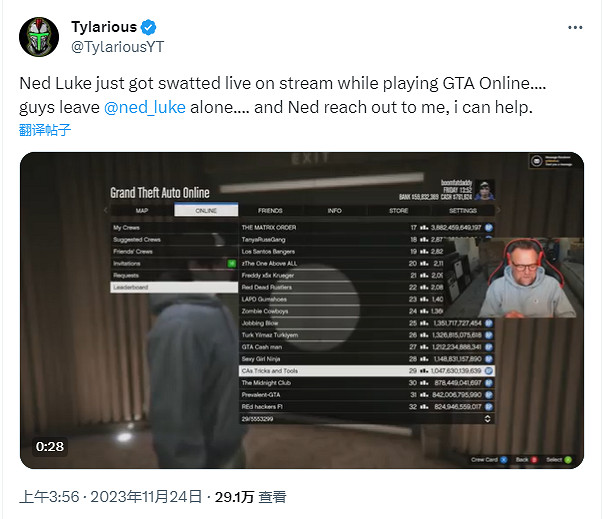Click the red Back button icon
Screen dimensions: 603x519
point(534,460)
